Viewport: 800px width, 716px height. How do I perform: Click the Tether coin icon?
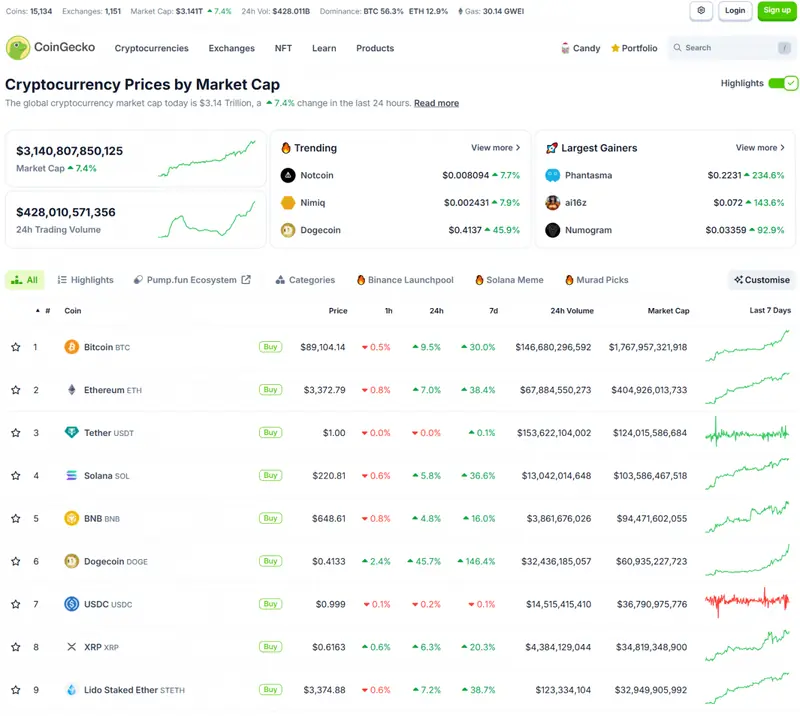71,433
